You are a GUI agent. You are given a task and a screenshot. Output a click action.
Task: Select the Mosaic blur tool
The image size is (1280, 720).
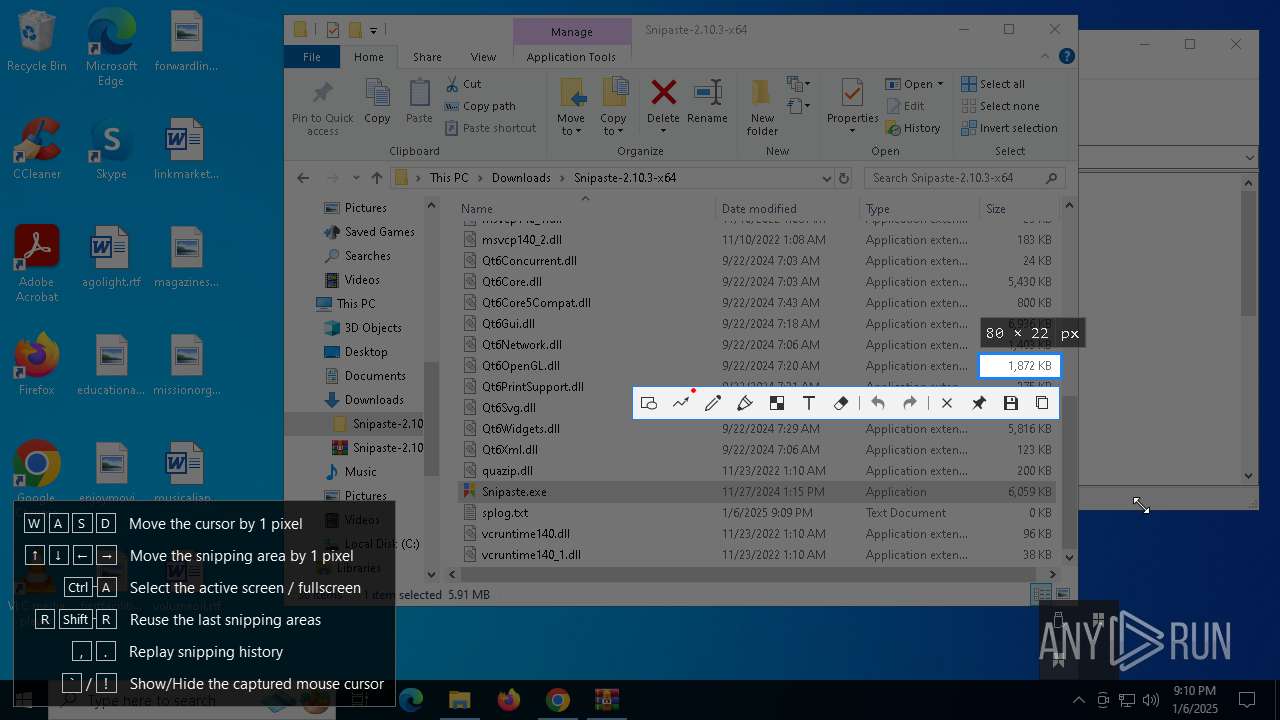click(x=777, y=403)
